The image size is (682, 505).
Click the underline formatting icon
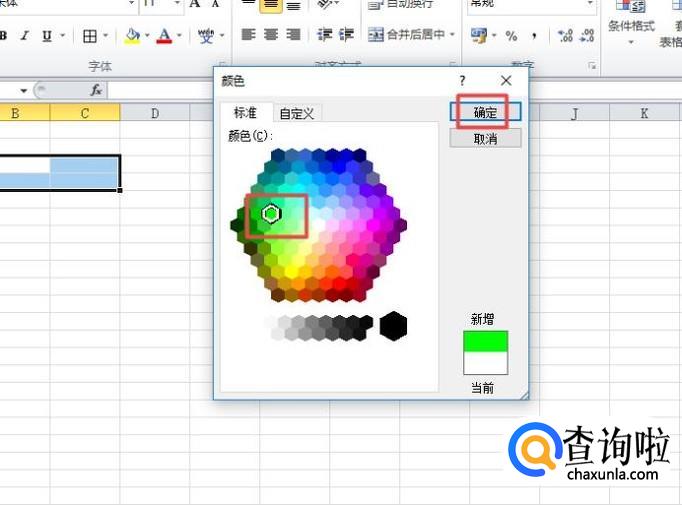pos(46,36)
